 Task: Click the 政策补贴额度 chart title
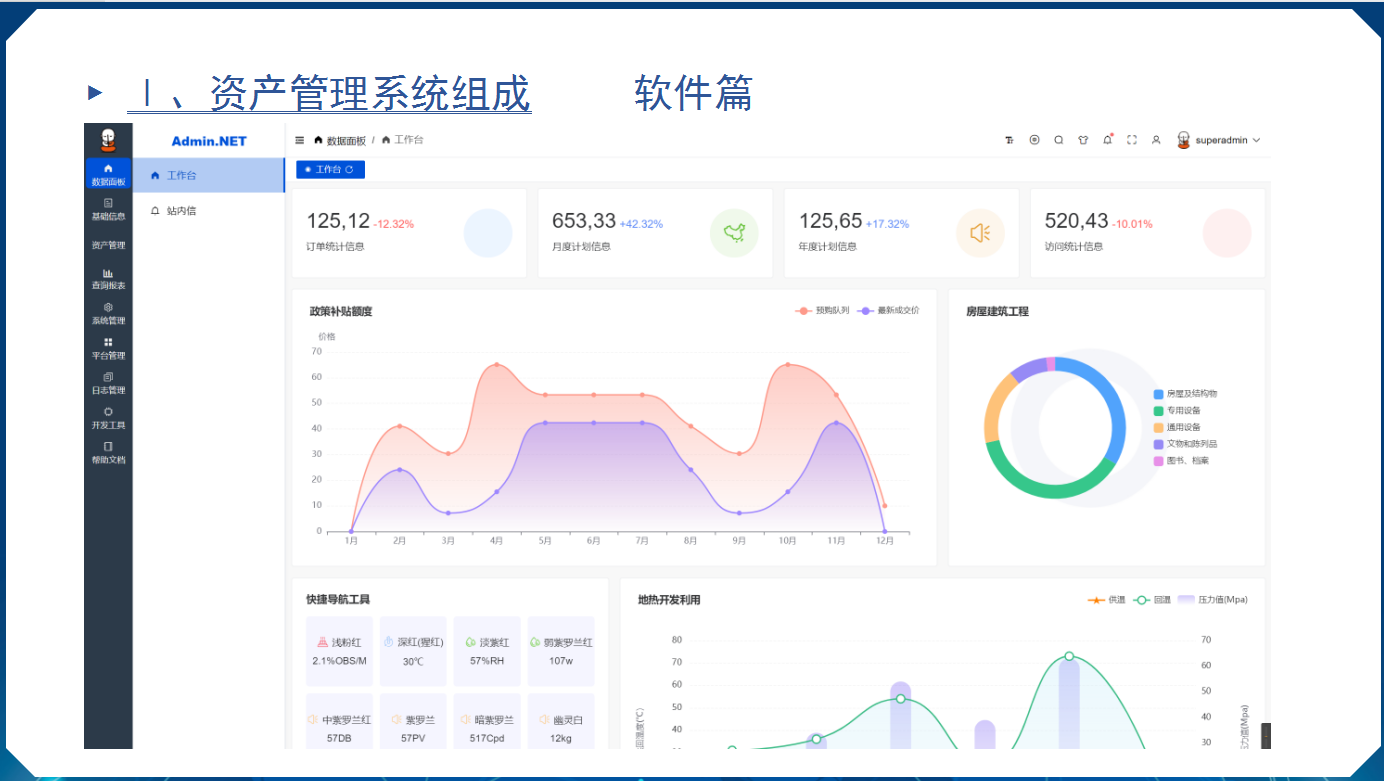click(341, 312)
